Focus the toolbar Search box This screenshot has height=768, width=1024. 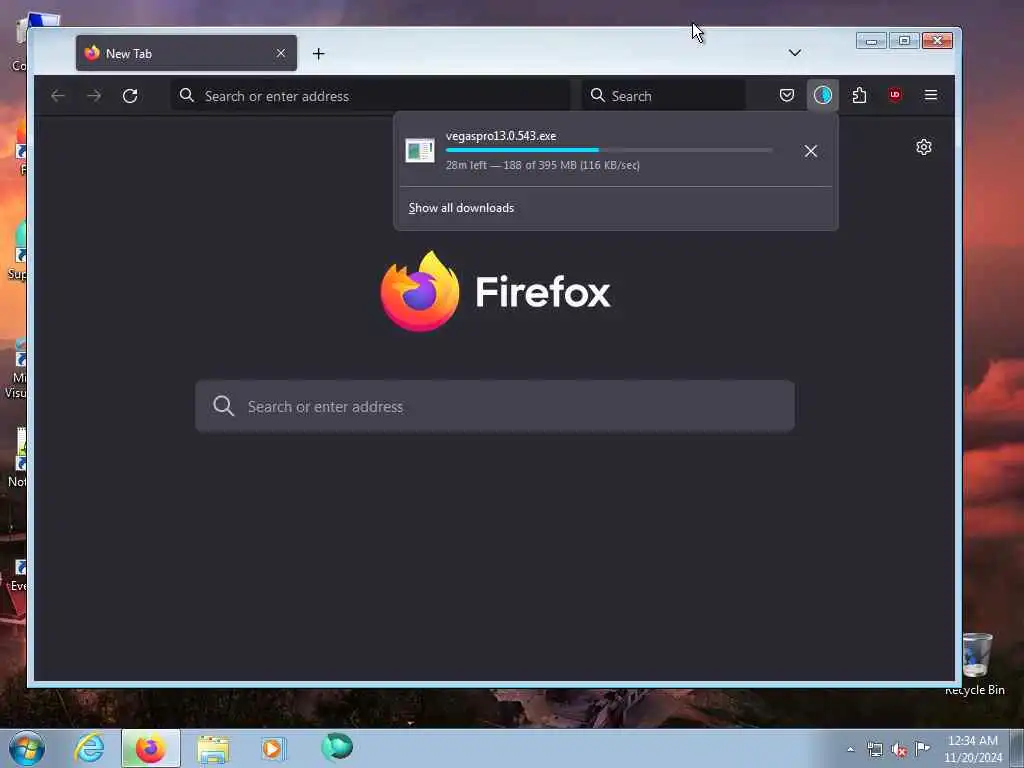click(x=664, y=96)
